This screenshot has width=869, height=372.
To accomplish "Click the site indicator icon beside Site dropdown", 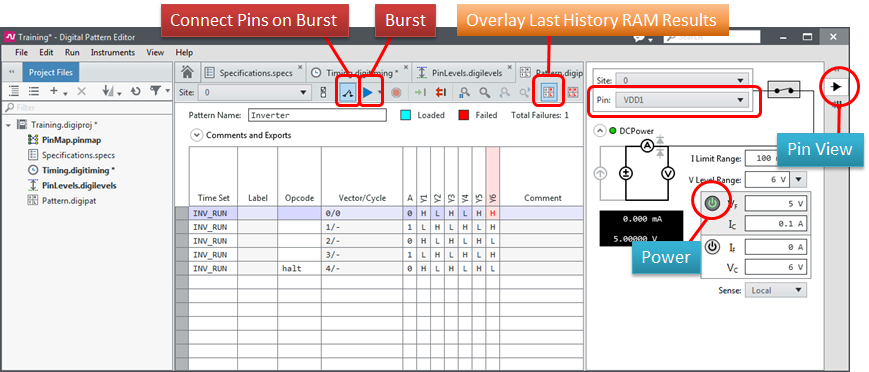I will coord(324,93).
